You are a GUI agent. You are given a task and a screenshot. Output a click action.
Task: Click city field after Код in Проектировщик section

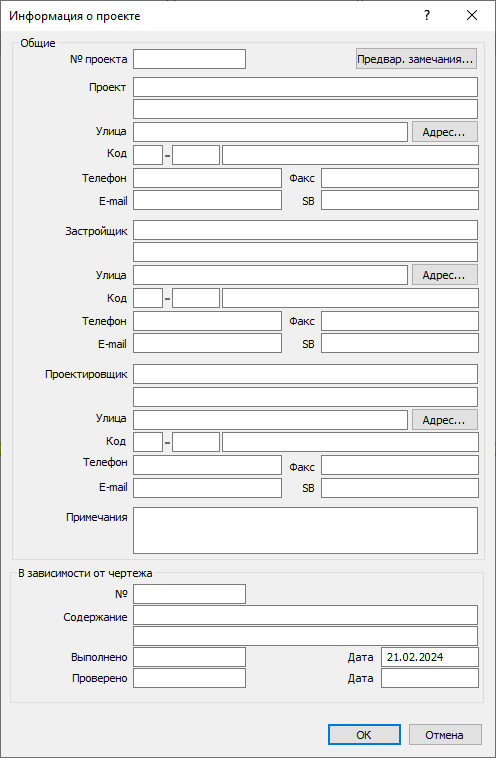pos(350,442)
